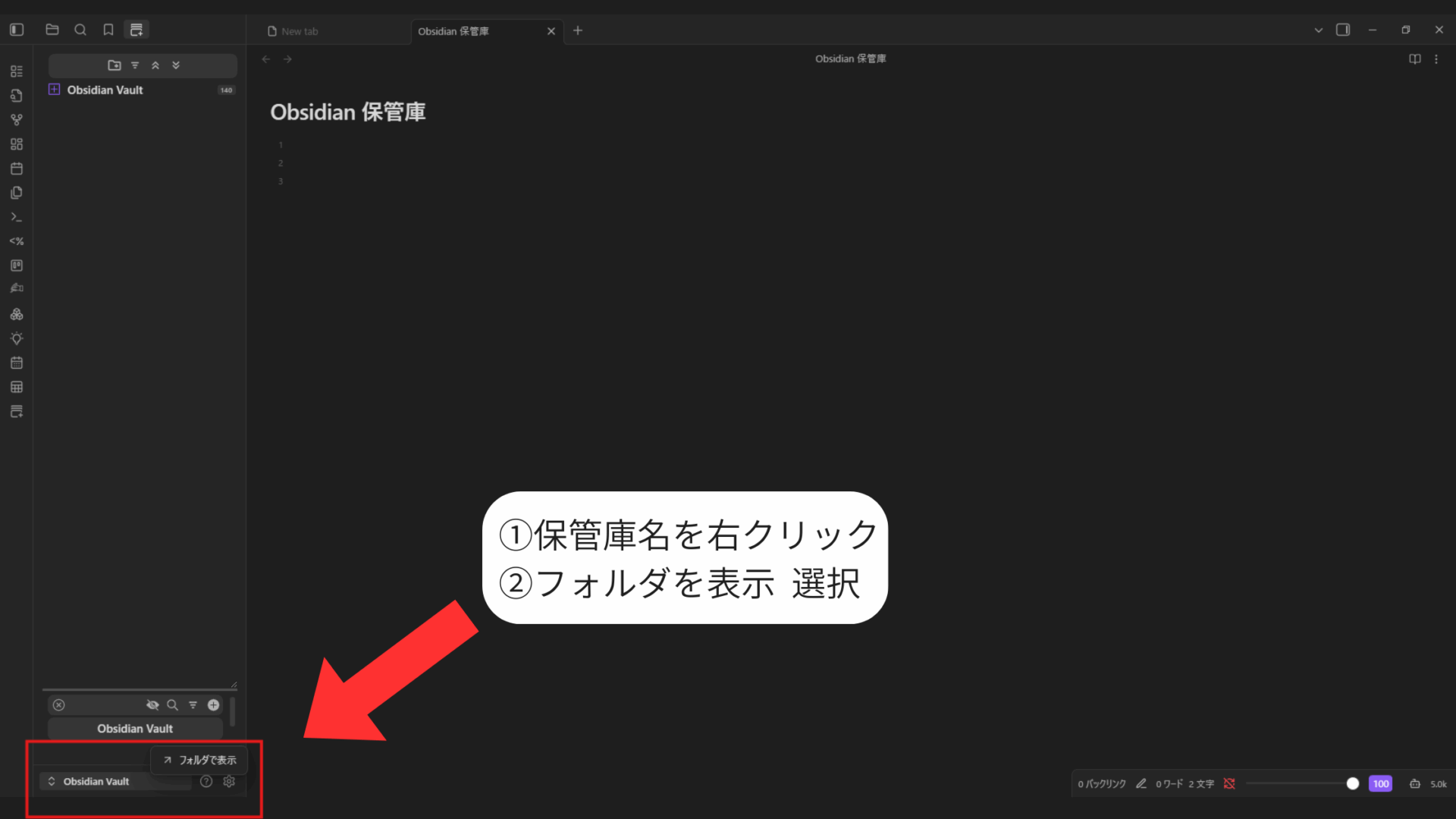Toggle reading view book icon
The height and width of the screenshot is (819, 1456).
(x=1414, y=59)
